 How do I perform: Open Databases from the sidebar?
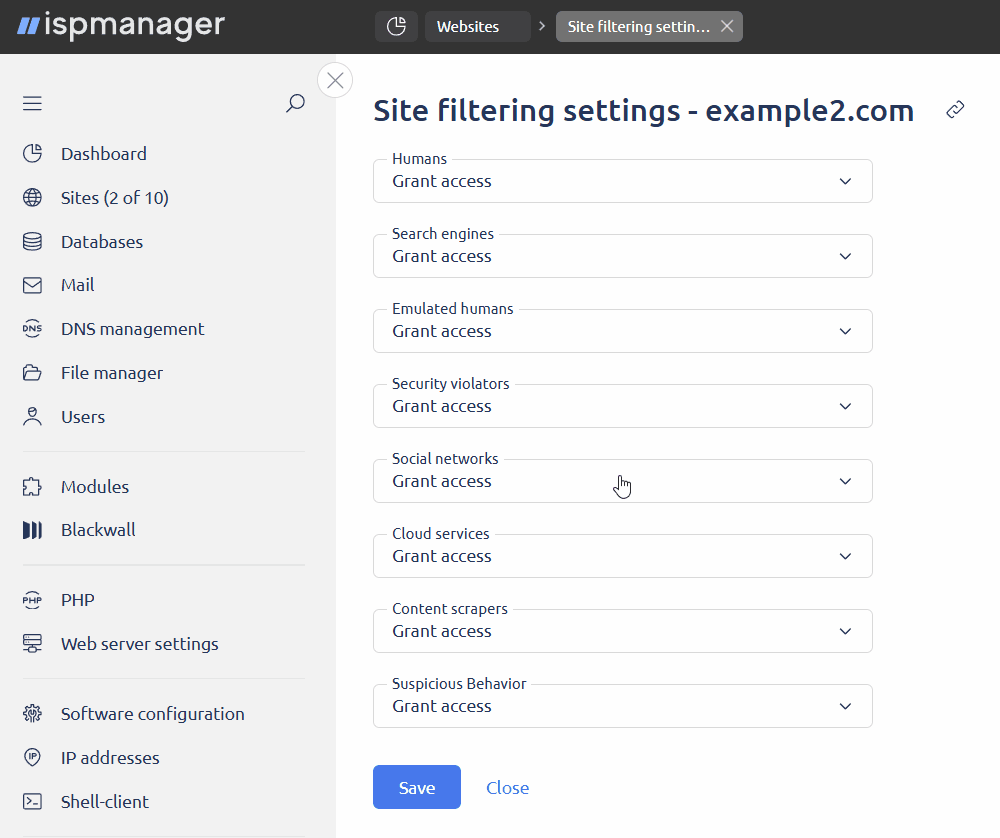[101, 242]
